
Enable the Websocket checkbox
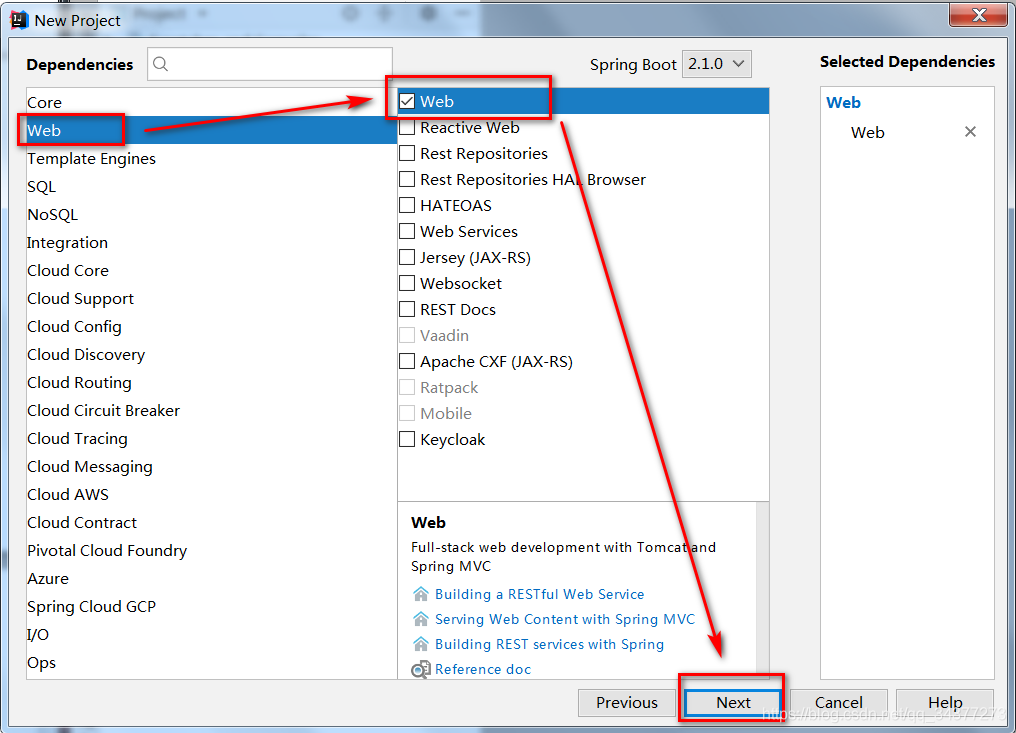tap(407, 283)
